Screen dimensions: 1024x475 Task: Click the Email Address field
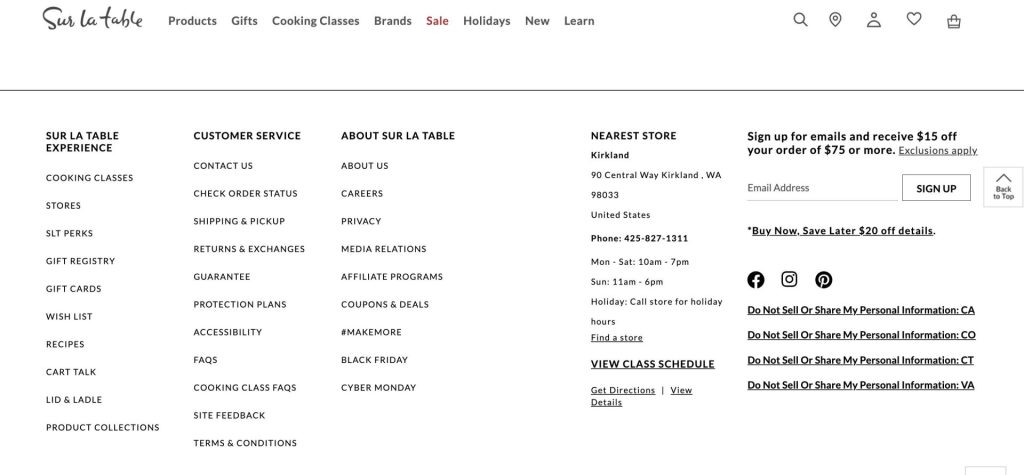(x=821, y=188)
